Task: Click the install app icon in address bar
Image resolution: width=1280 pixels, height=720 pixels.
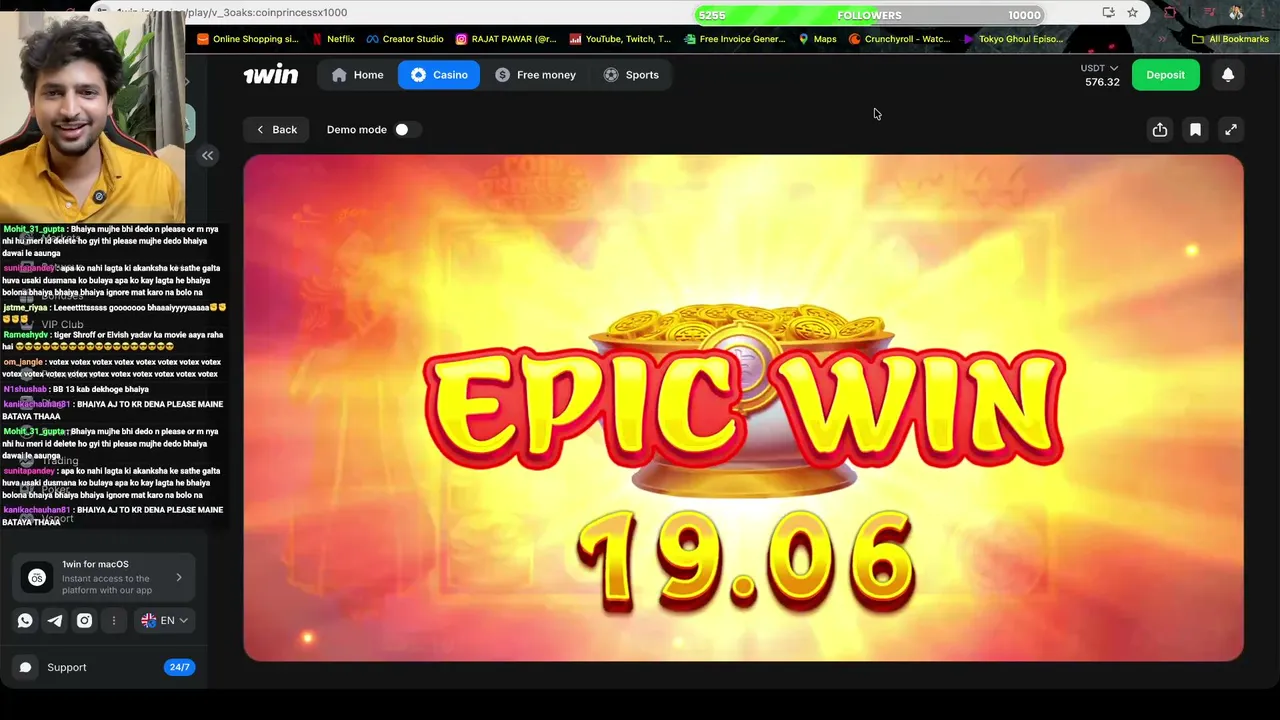Action: [x=1108, y=13]
